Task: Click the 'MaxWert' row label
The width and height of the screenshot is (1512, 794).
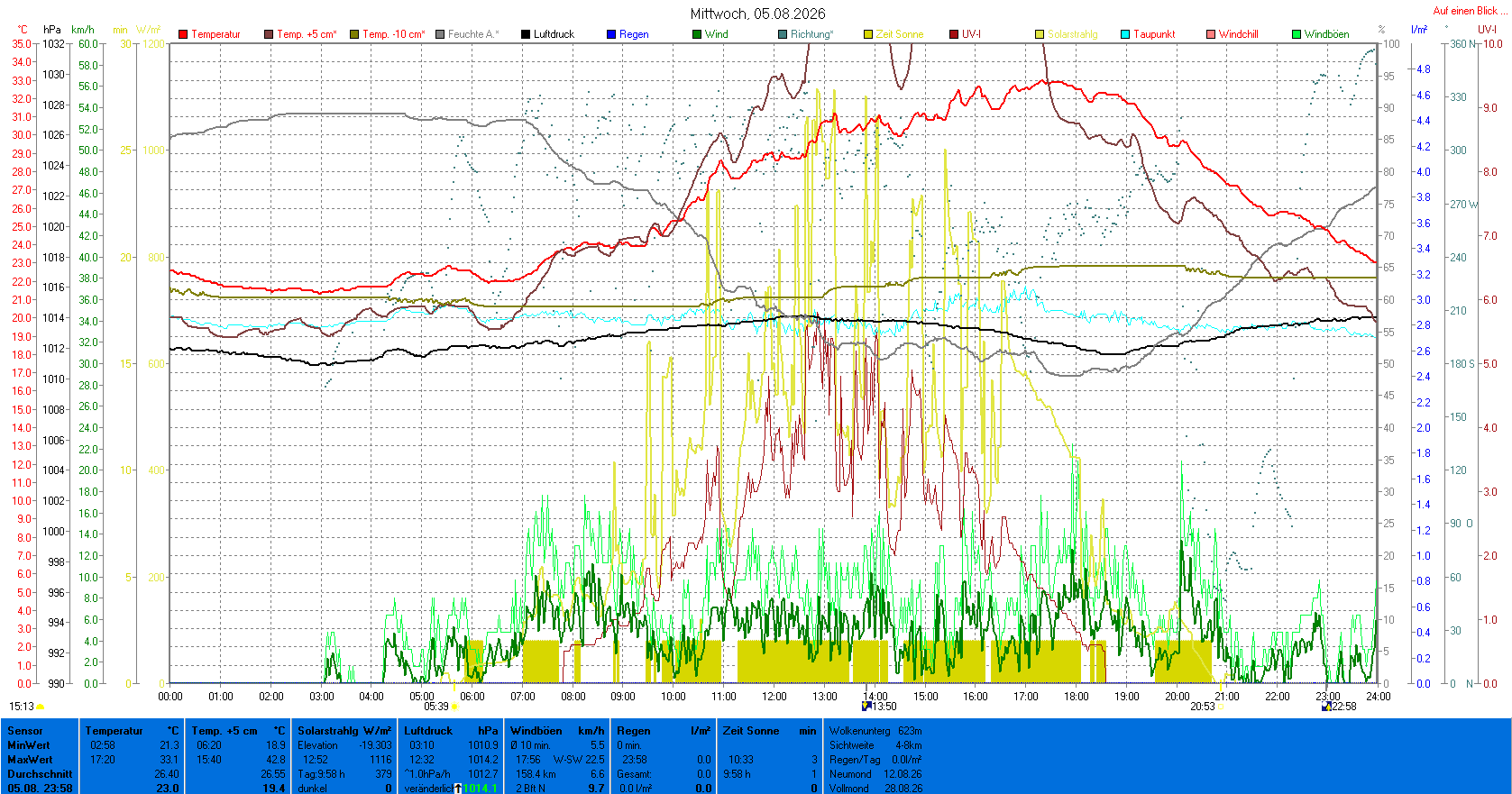Action: (30, 760)
